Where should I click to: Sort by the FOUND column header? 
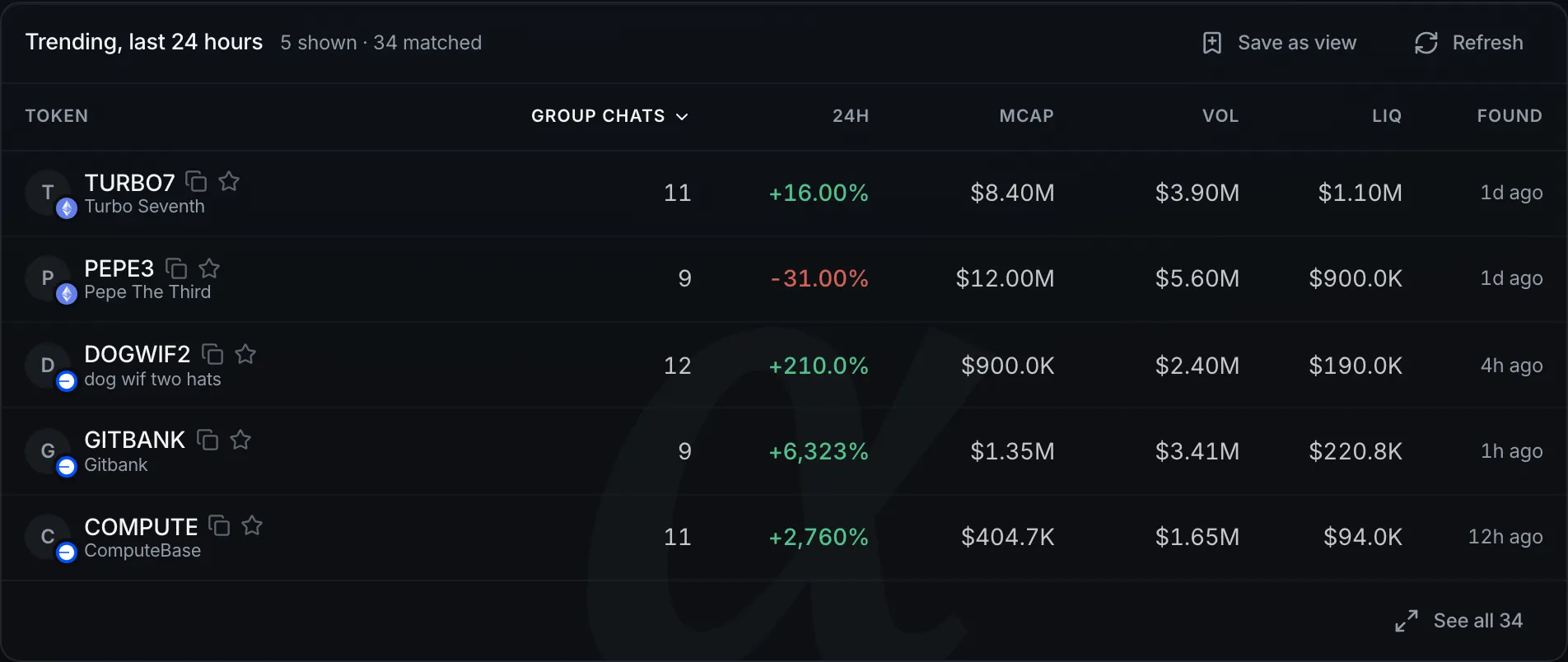[x=1510, y=116]
